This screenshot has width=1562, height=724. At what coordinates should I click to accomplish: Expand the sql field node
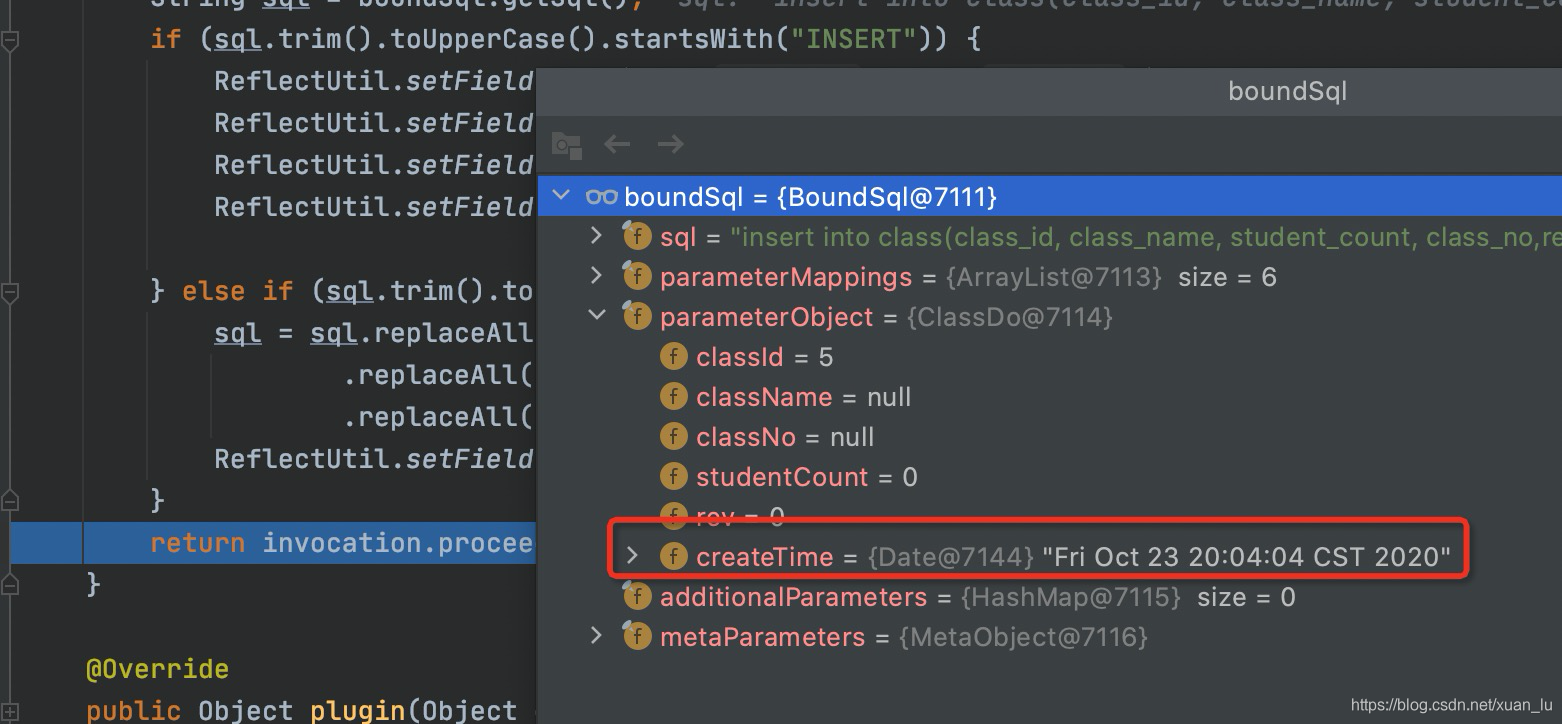596,236
